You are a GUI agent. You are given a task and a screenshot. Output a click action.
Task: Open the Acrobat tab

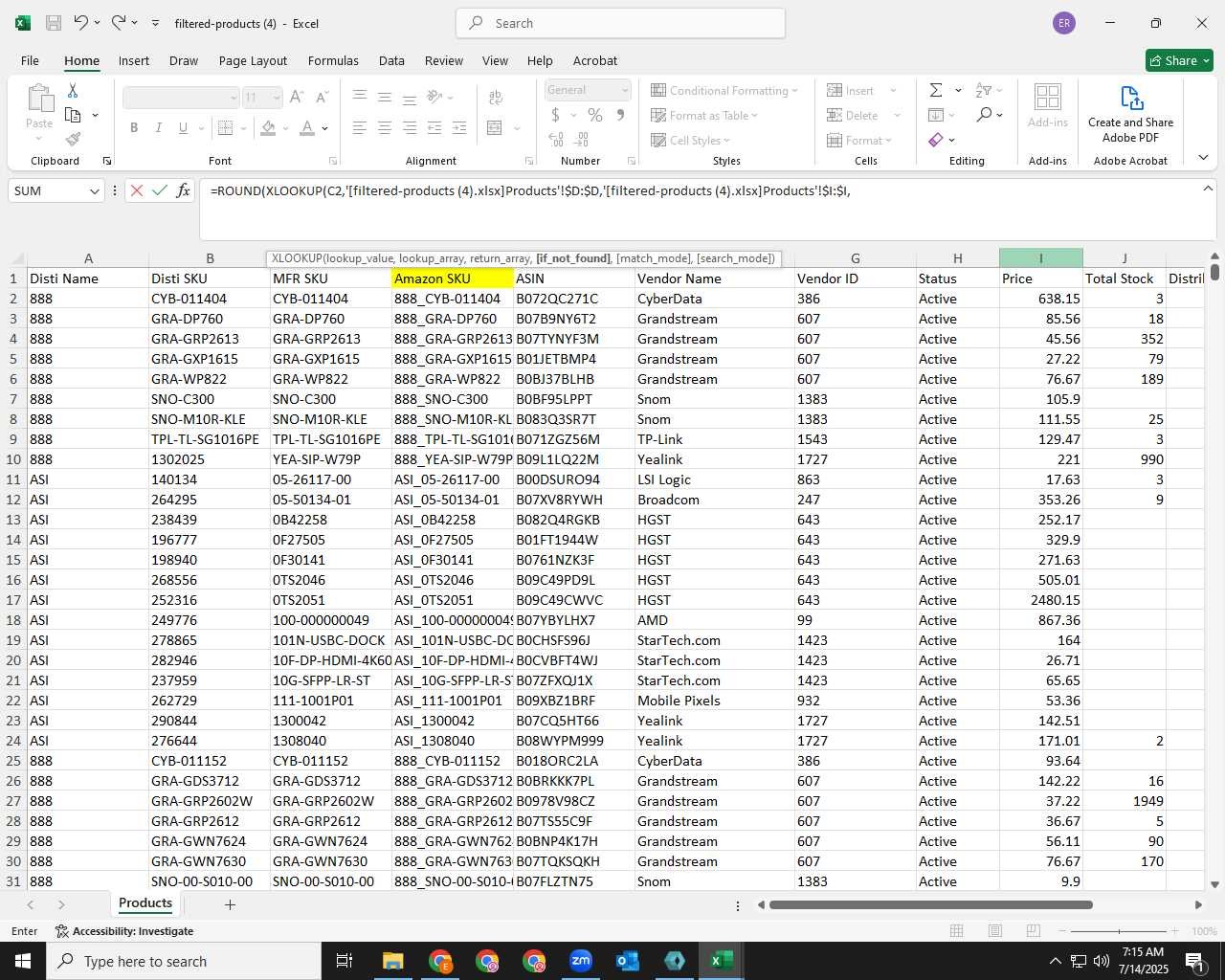pyautogui.click(x=595, y=60)
